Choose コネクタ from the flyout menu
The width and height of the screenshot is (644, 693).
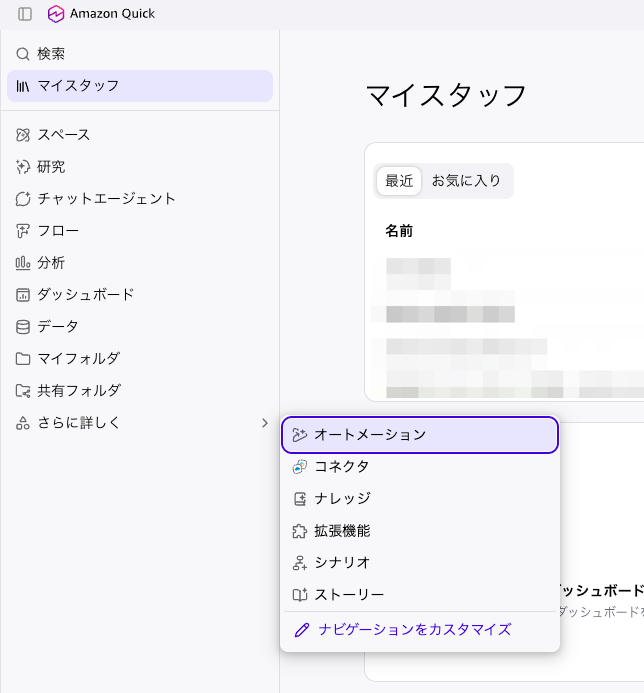420,467
